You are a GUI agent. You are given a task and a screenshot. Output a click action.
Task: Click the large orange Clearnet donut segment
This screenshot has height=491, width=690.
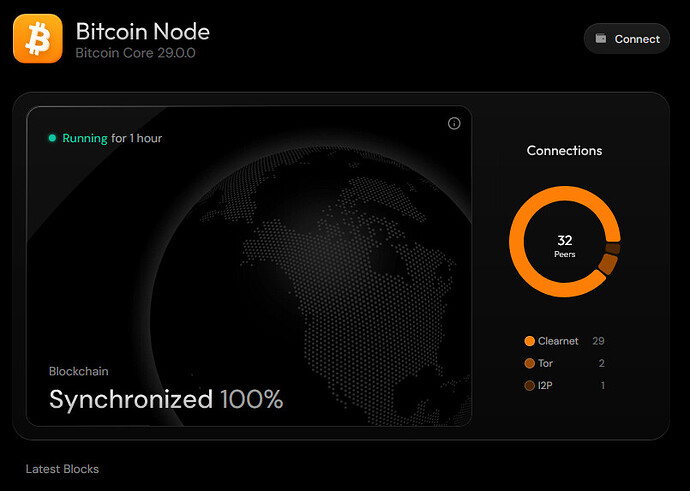point(517,242)
